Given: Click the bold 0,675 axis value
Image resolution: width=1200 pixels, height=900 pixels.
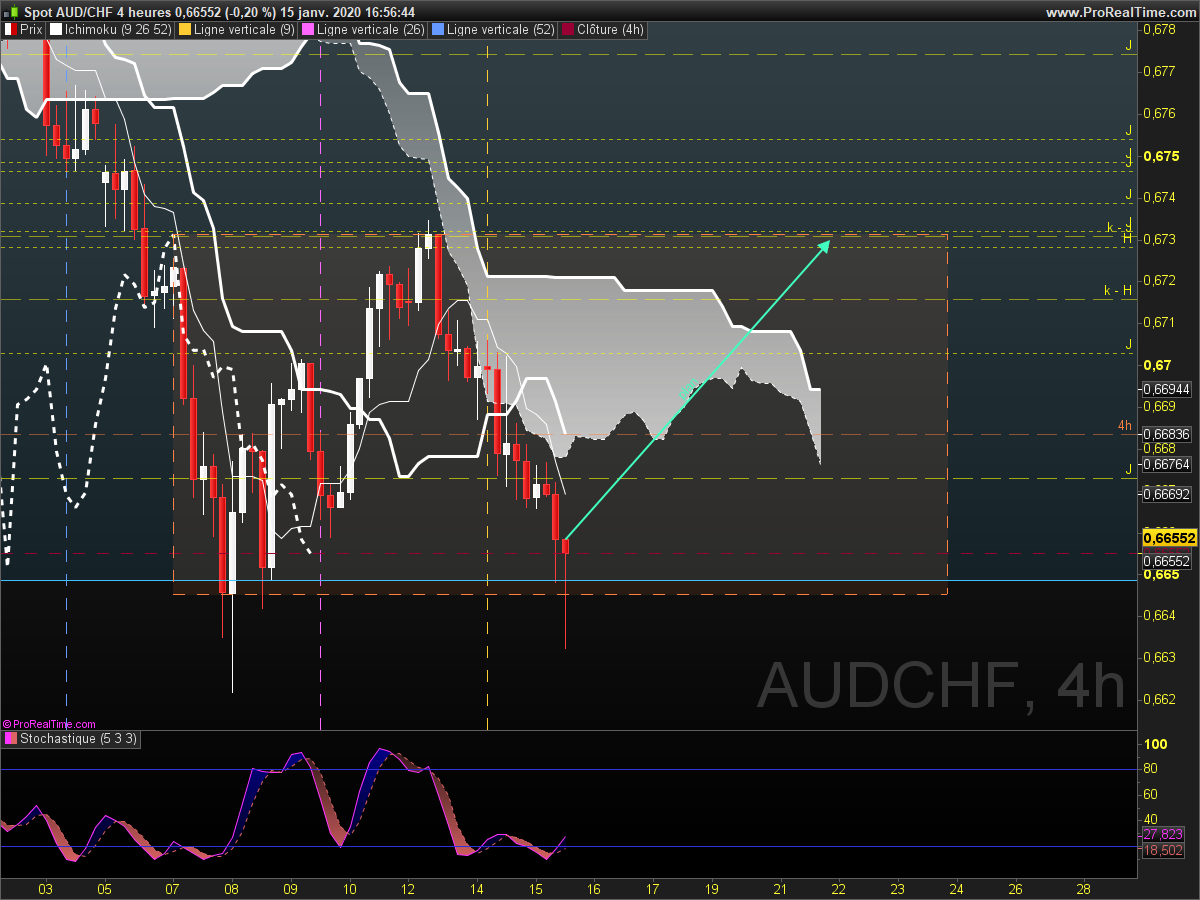Looking at the screenshot, I should [x=1160, y=156].
